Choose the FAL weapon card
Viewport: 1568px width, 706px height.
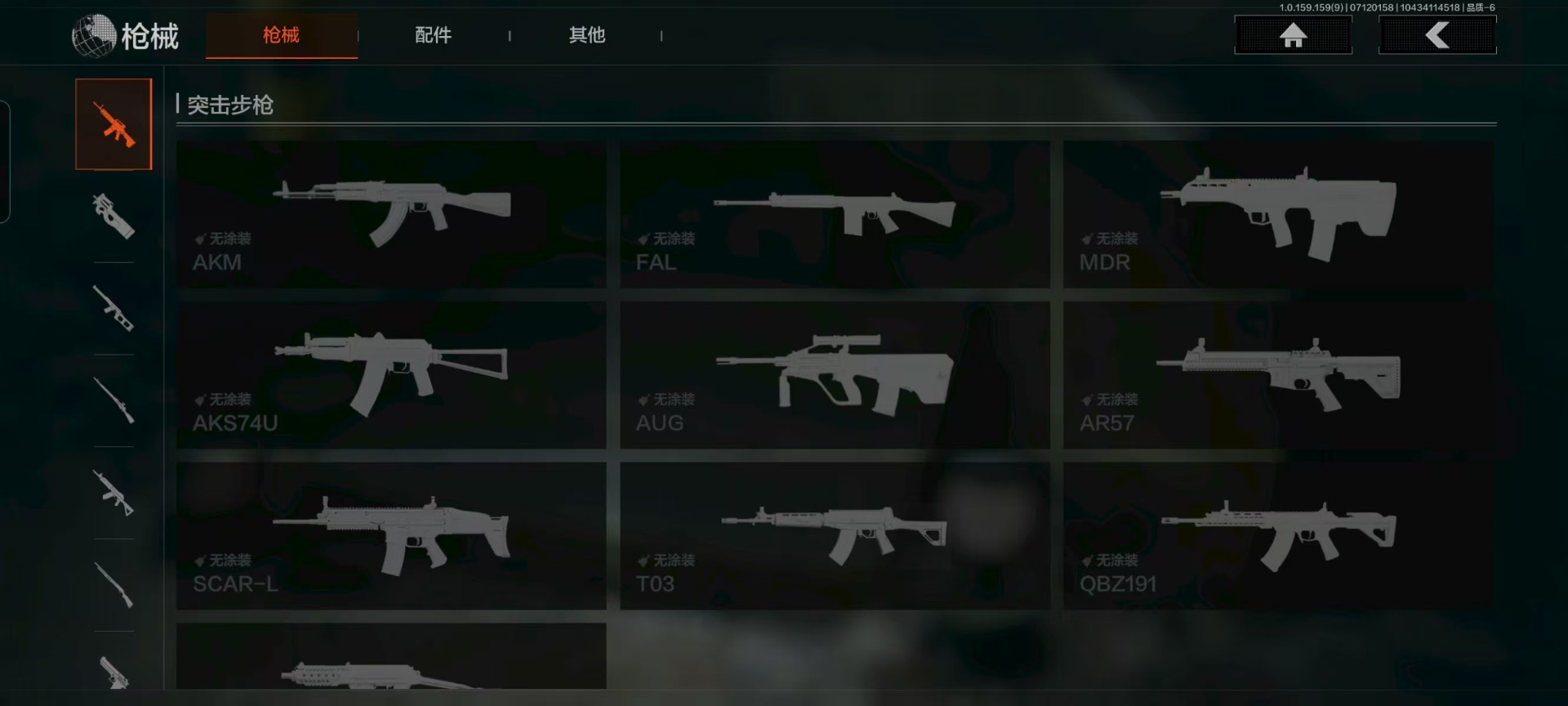835,214
